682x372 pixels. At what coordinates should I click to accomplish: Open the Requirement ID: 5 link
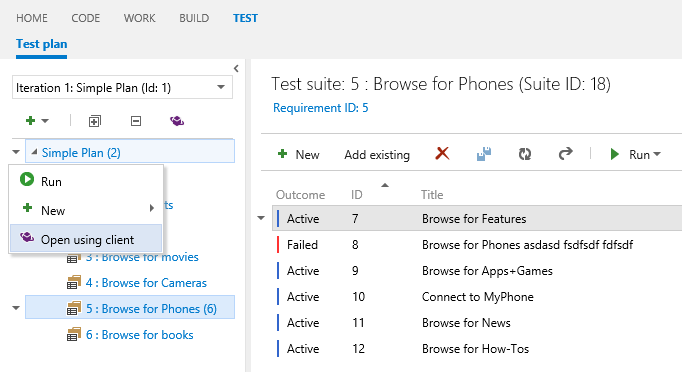click(x=321, y=107)
